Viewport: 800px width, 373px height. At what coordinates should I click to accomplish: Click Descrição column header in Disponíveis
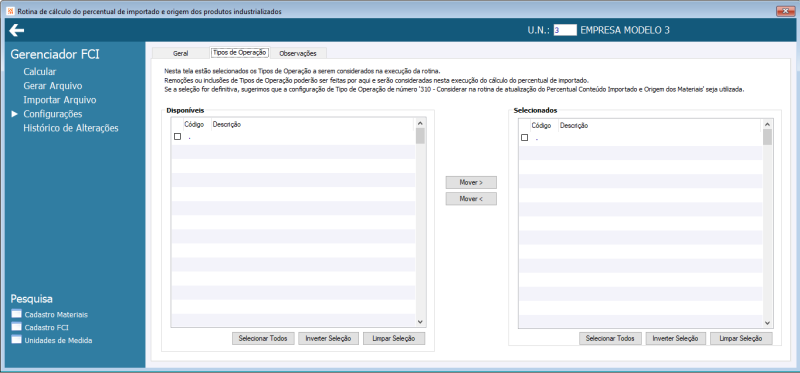point(227,125)
